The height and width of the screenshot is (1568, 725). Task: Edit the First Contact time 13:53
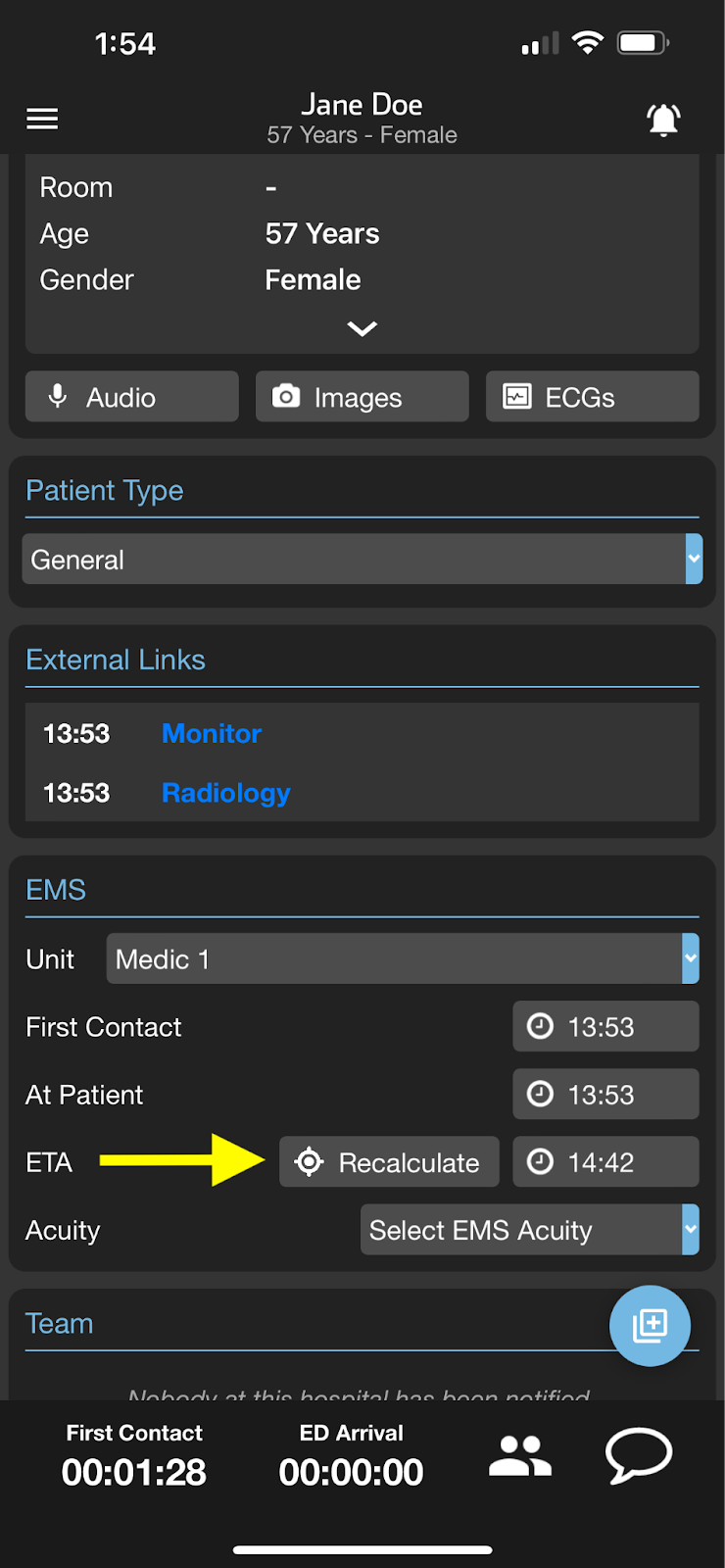[606, 1026]
